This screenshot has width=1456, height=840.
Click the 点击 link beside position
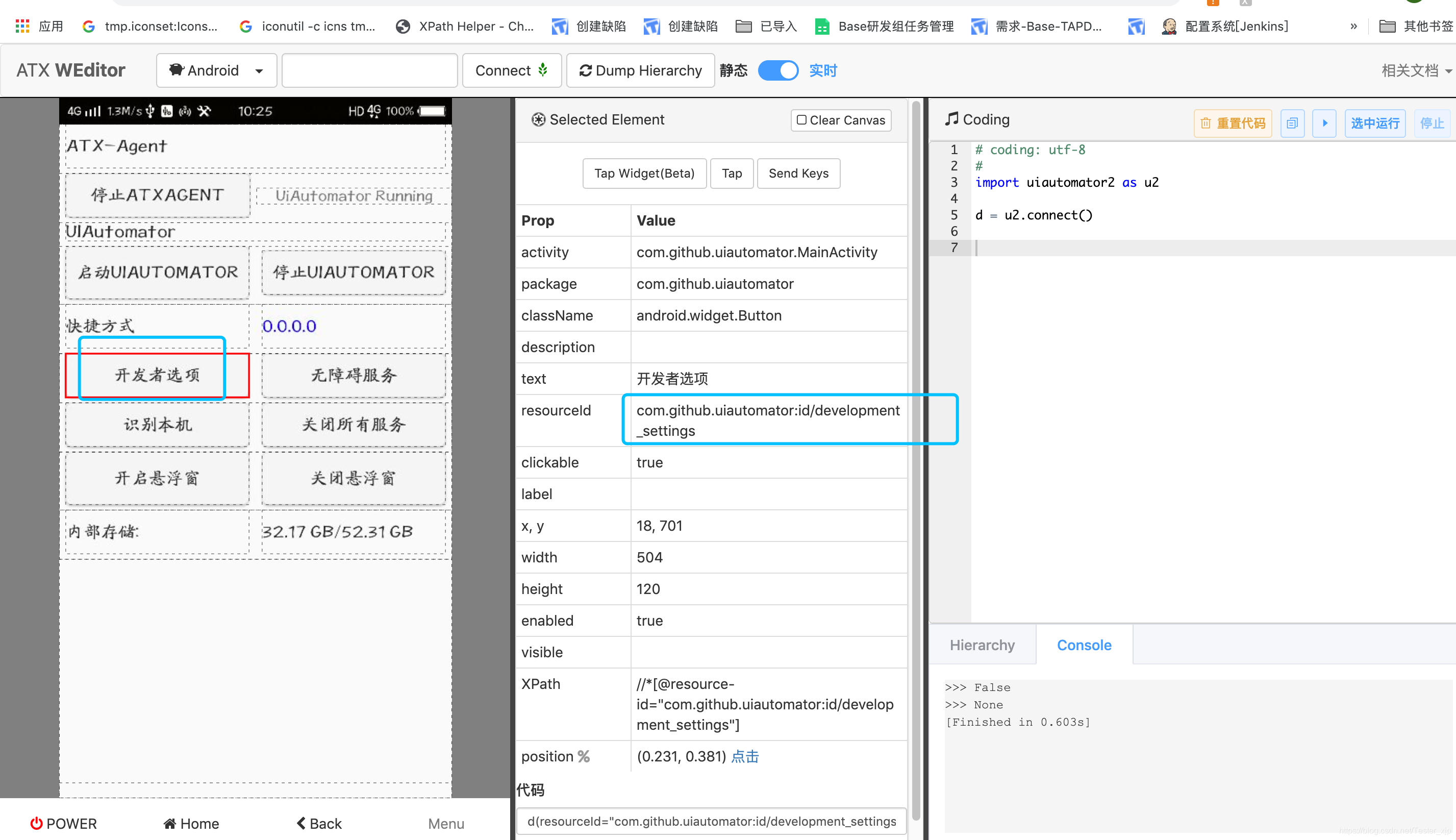click(744, 756)
